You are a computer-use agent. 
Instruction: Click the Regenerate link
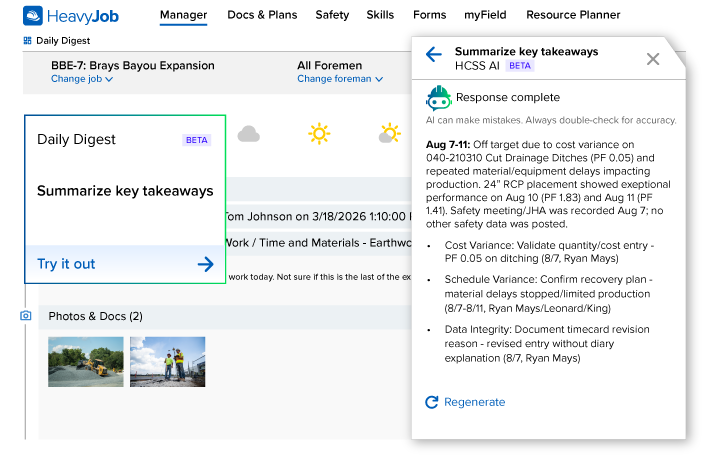(x=474, y=402)
